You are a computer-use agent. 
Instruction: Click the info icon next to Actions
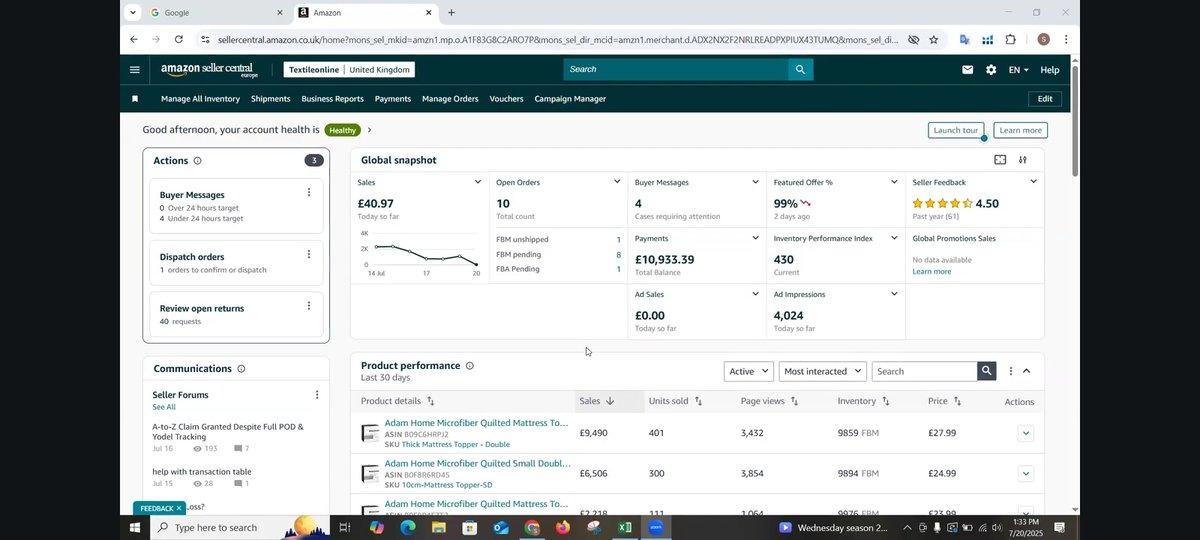197,161
